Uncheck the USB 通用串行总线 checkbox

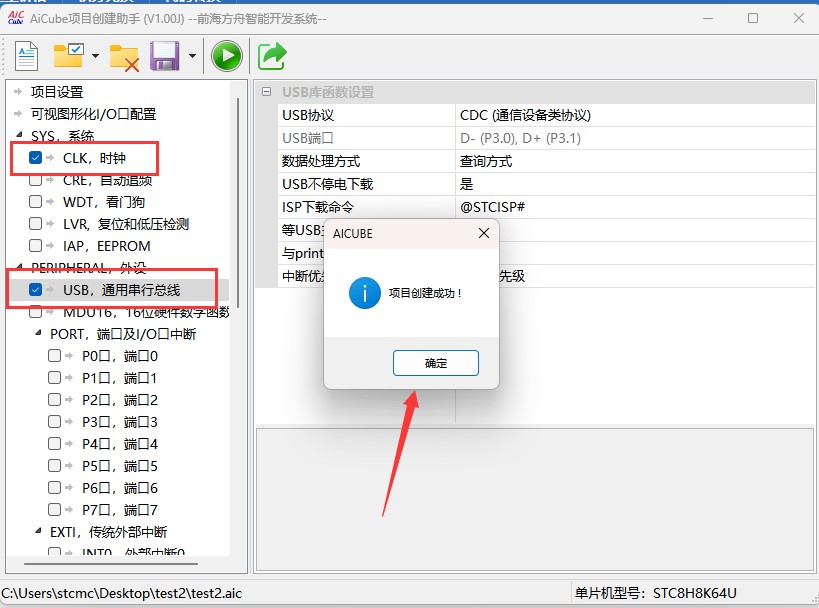(36, 289)
